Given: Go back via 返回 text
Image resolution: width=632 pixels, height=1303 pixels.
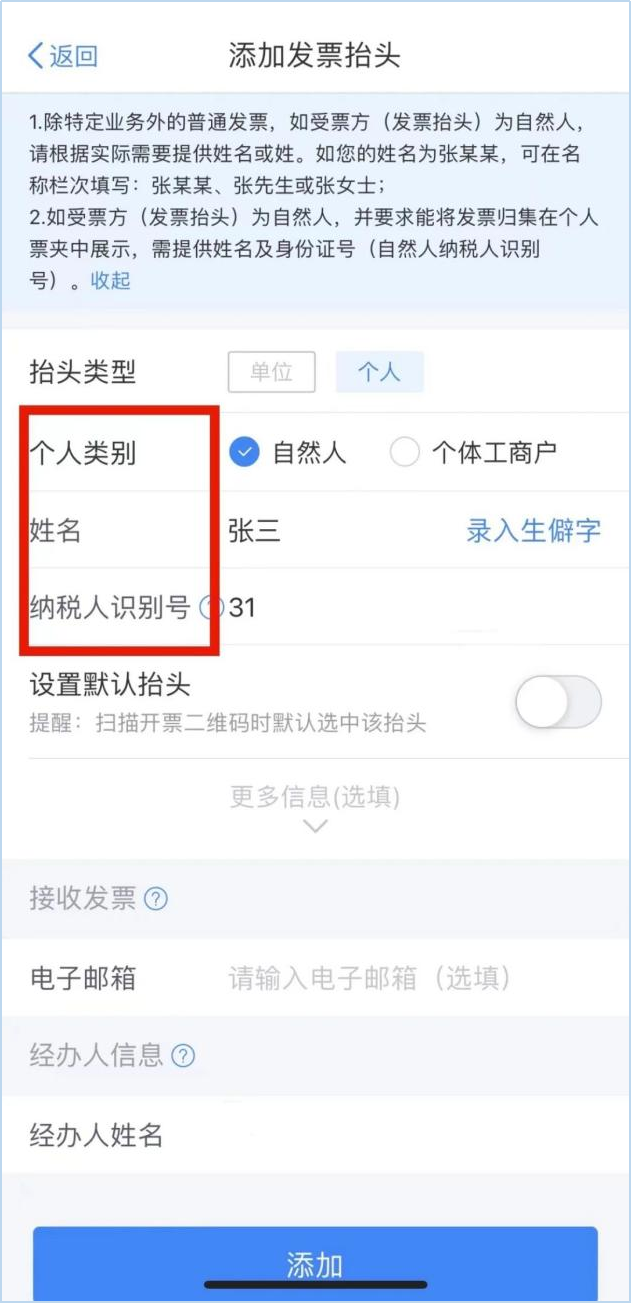Looking at the screenshot, I should coord(74,56).
